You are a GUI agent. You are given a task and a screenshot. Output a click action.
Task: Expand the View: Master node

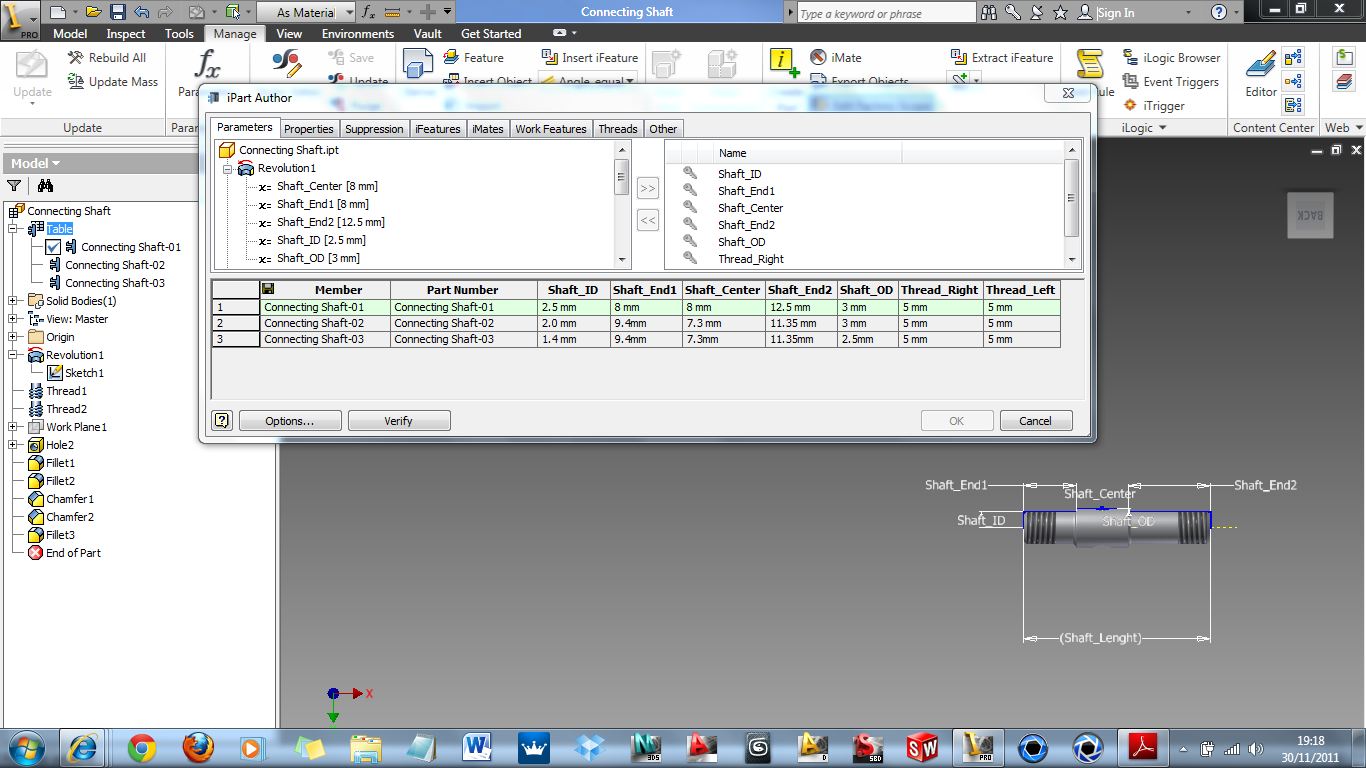(x=13, y=319)
